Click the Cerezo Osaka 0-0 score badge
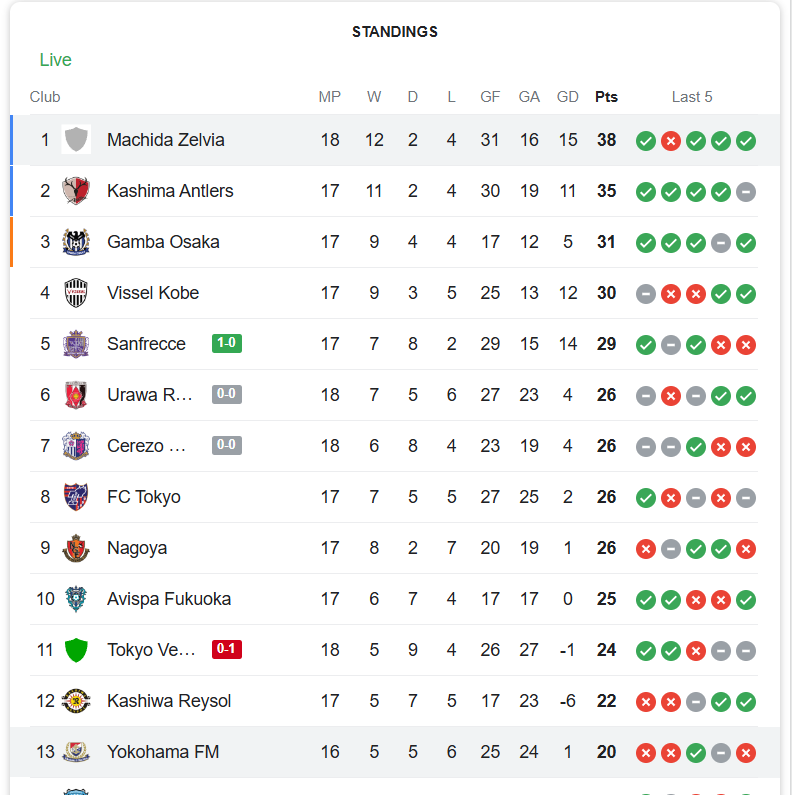The image size is (792, 795). click(227, 445)
